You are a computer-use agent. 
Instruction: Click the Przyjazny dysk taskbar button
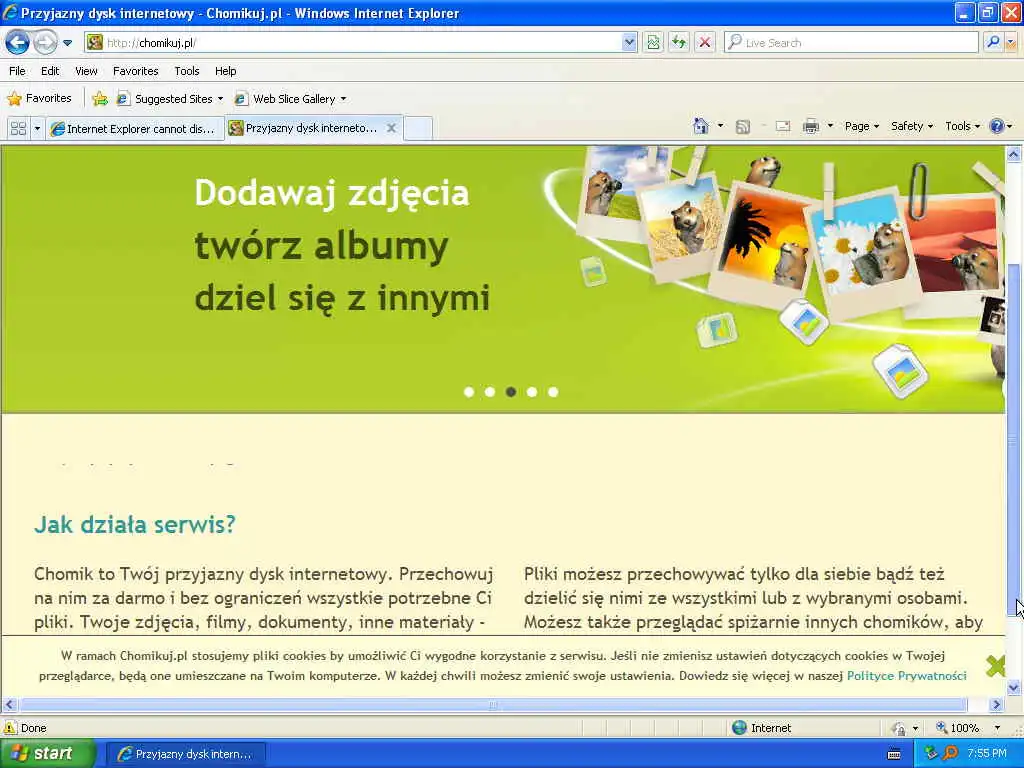pos(185,754)
